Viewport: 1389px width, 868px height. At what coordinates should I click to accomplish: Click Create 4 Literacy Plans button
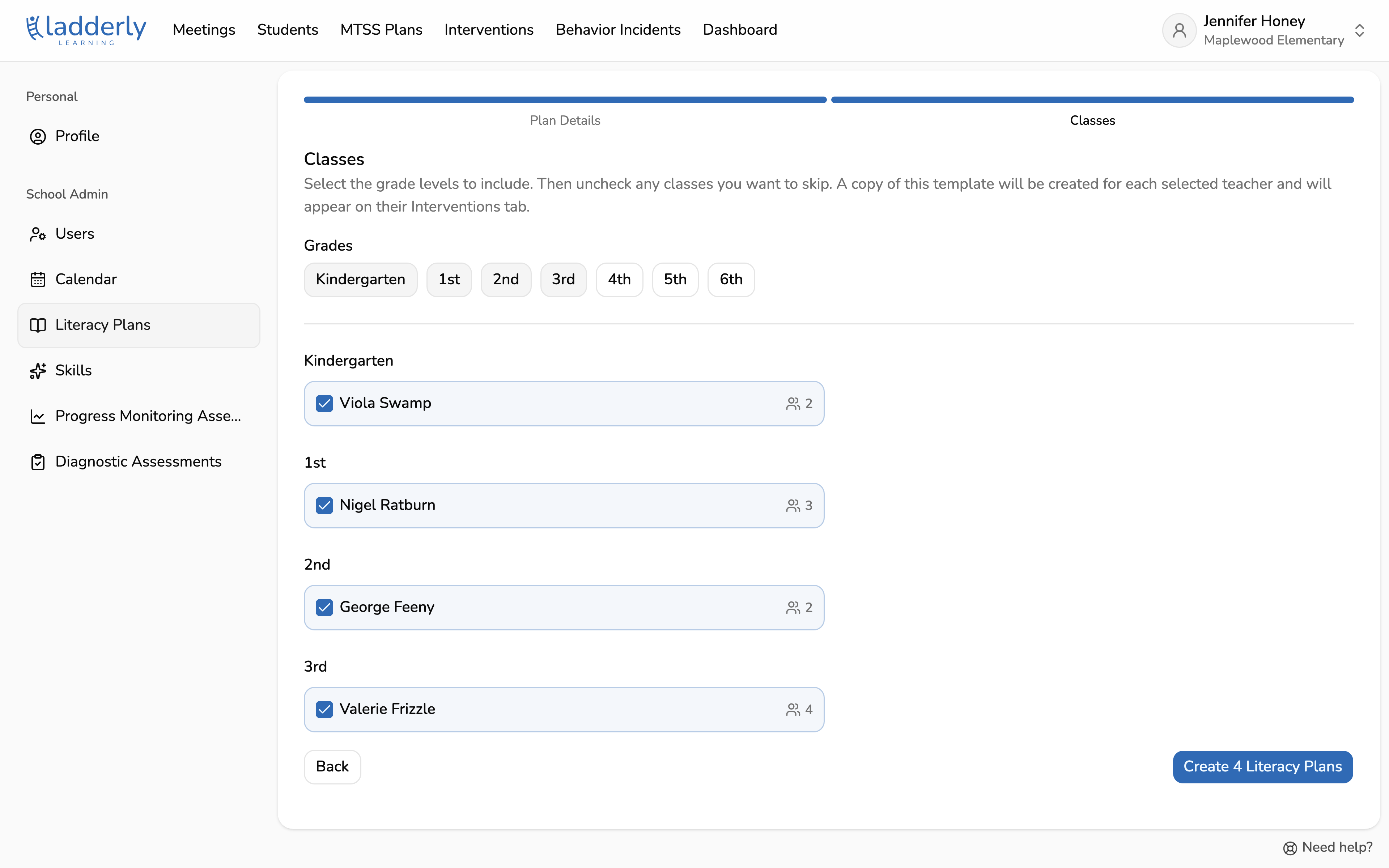tap(1263, 766)
